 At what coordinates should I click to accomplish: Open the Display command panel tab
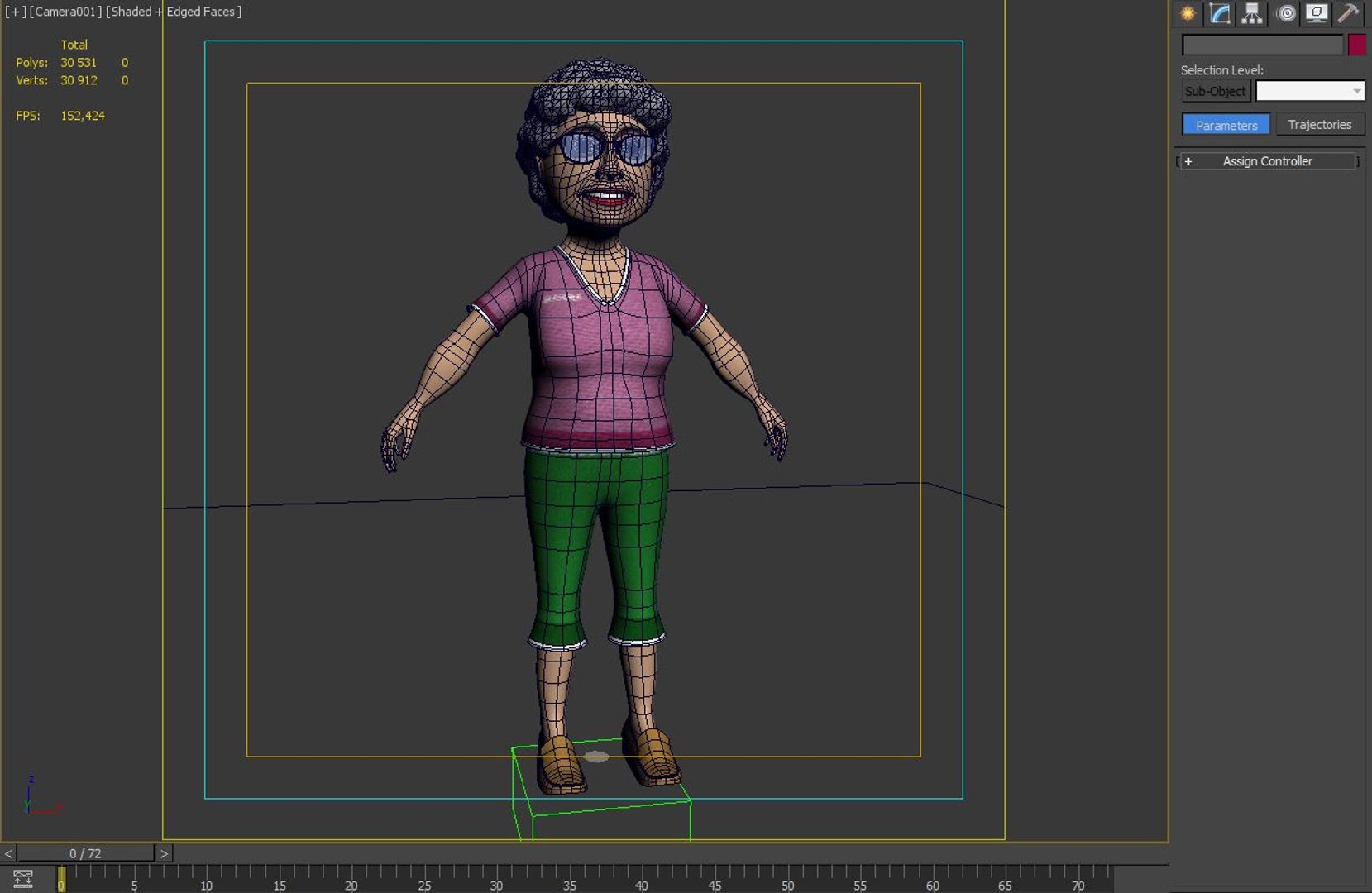point(1317,13)
